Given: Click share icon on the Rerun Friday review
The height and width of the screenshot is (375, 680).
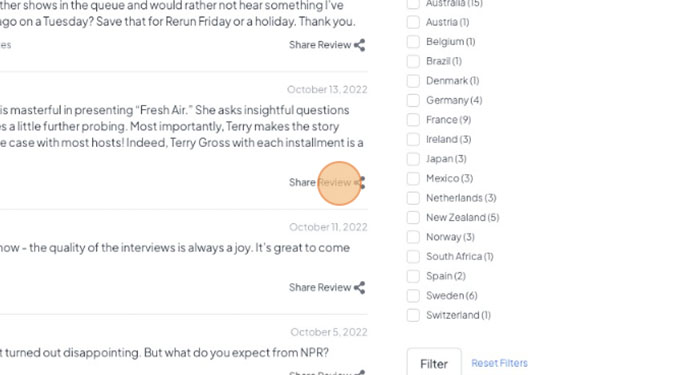Looking at the screenshot, I should click(x=359, y=45).
